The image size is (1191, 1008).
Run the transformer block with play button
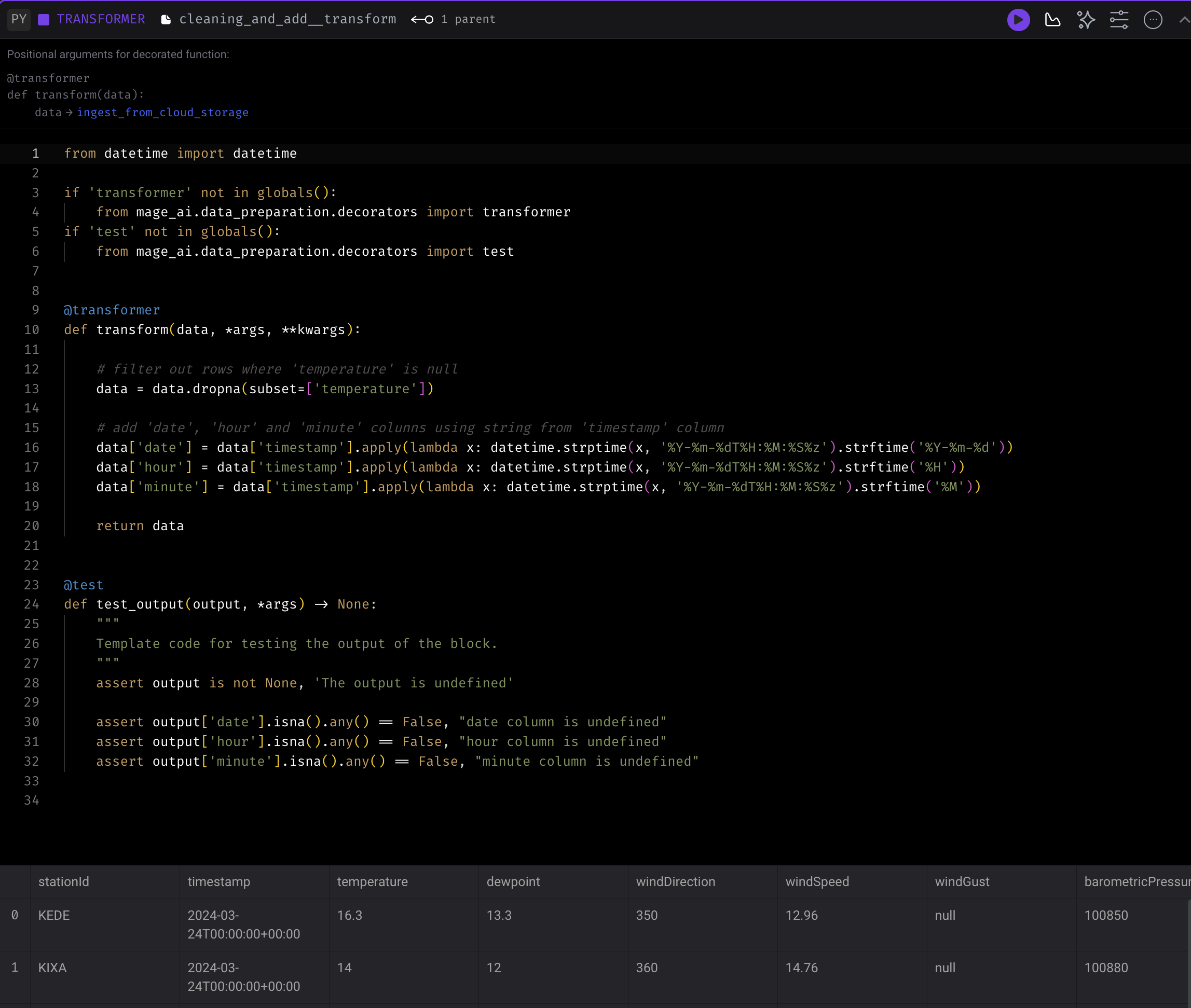pyautogui.click(x=1018, y=20)
